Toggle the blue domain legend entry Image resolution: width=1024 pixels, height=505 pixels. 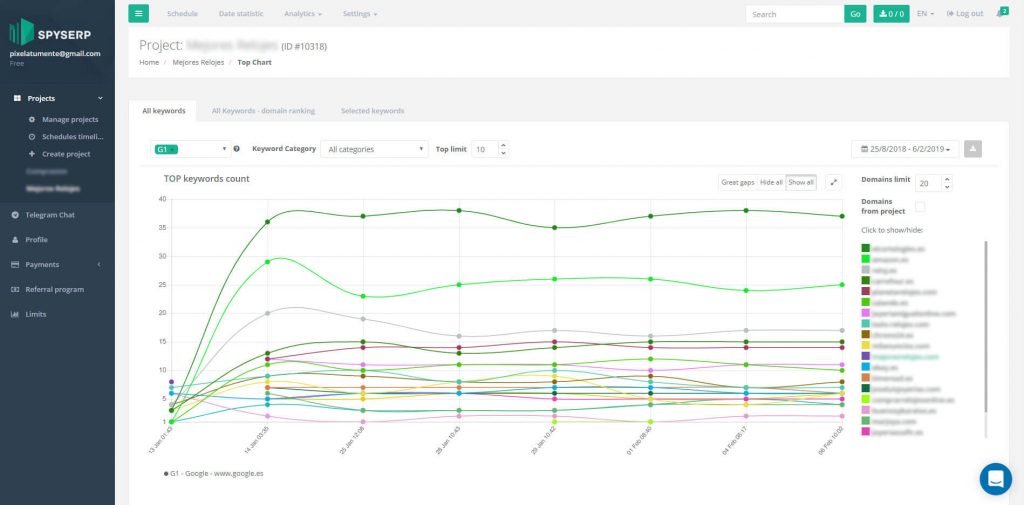878,367
